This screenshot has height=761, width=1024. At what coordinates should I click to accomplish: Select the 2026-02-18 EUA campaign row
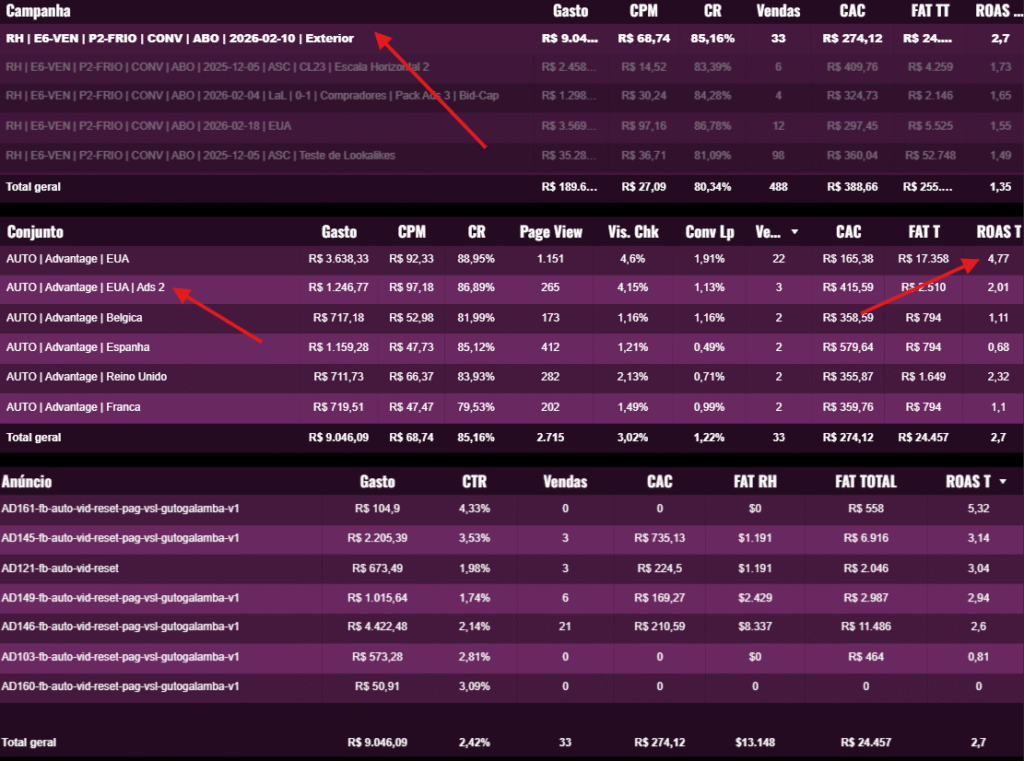[x=152, y=126]
